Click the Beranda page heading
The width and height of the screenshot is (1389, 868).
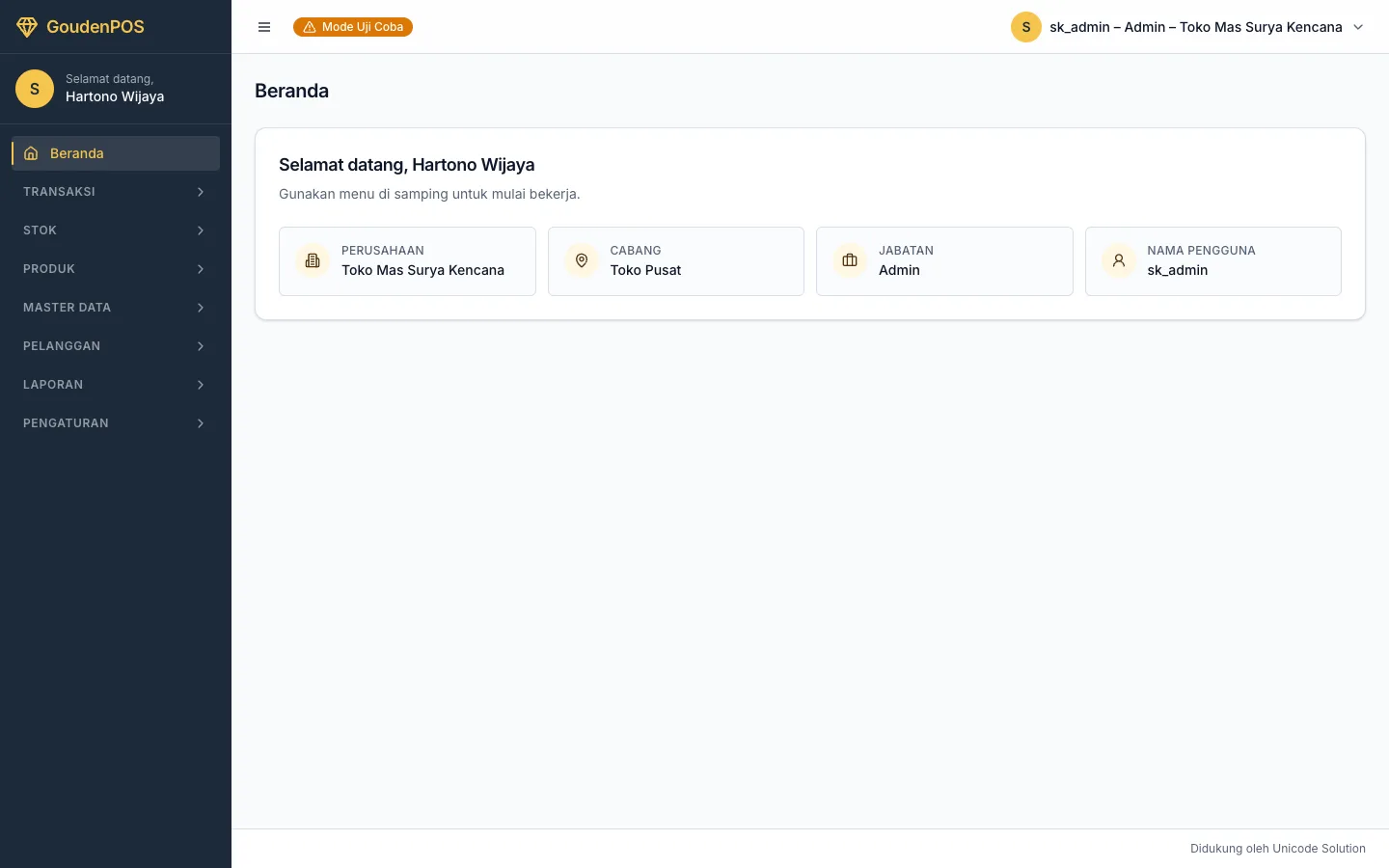pyautogui.click(x=291, y=91)
